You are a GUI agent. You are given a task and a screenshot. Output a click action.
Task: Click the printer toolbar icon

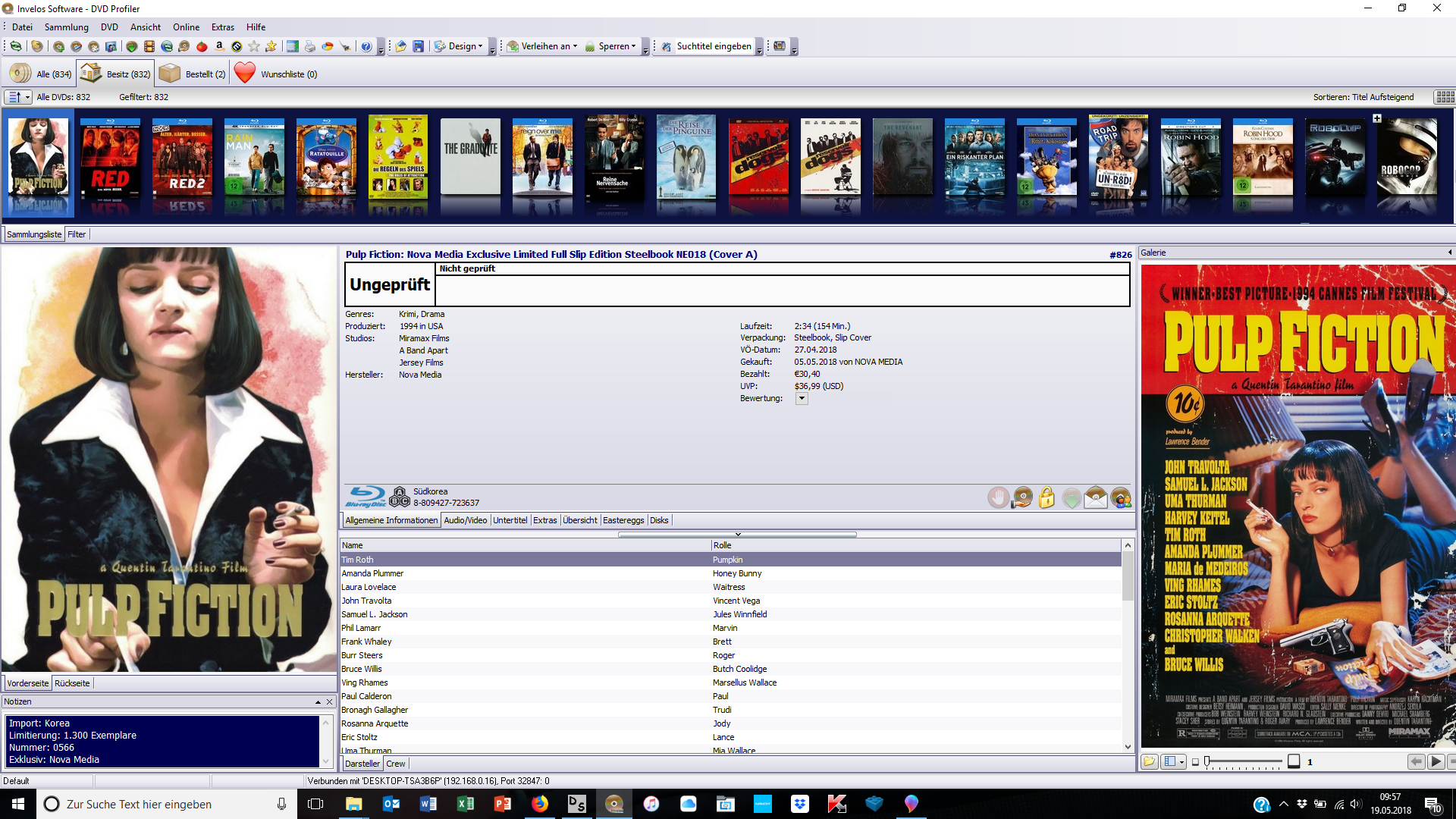[x=309, y=46]
